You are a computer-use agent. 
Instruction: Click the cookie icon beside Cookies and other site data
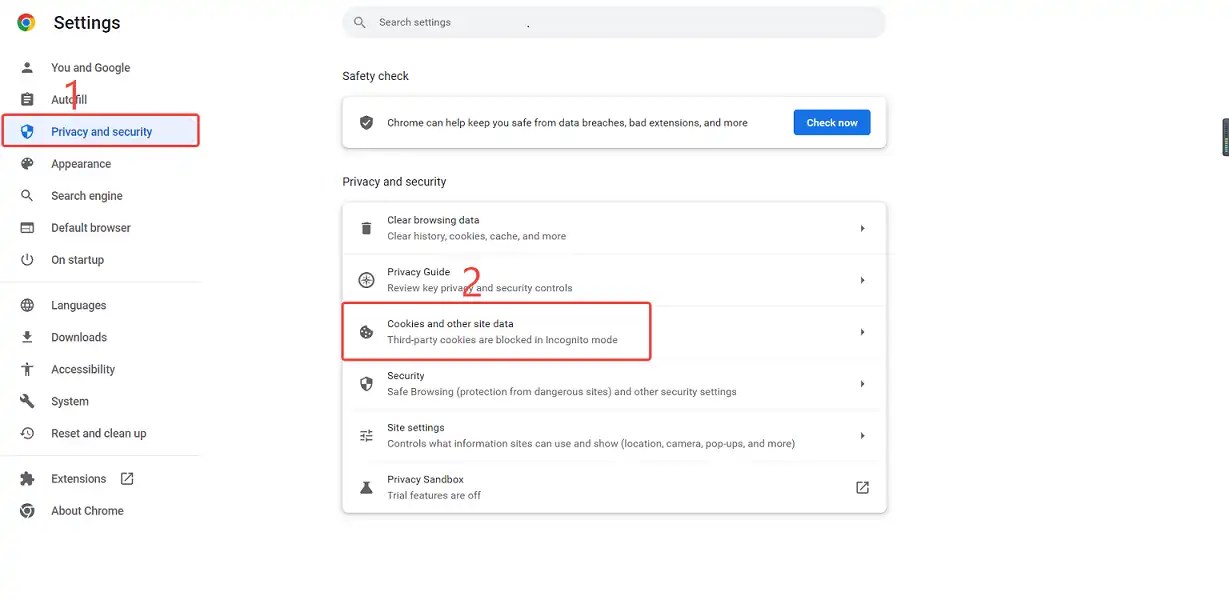366,331
